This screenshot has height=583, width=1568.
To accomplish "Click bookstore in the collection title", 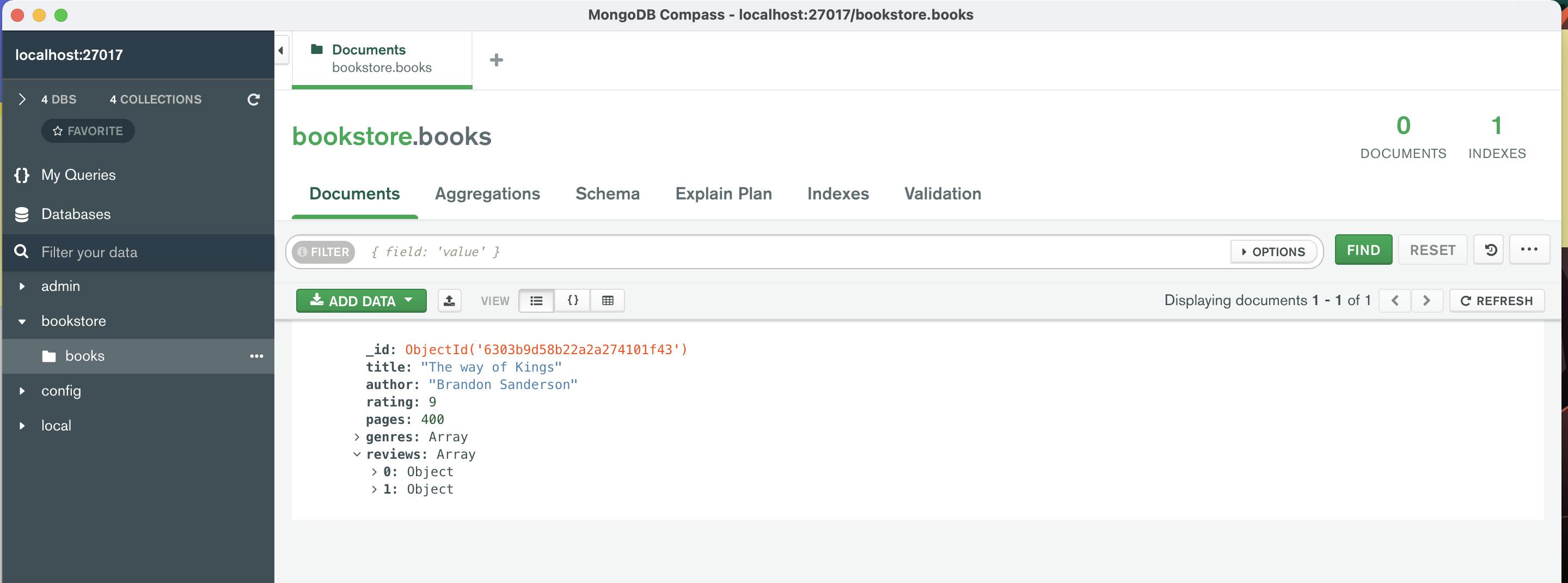I will [x=352, y=136].
